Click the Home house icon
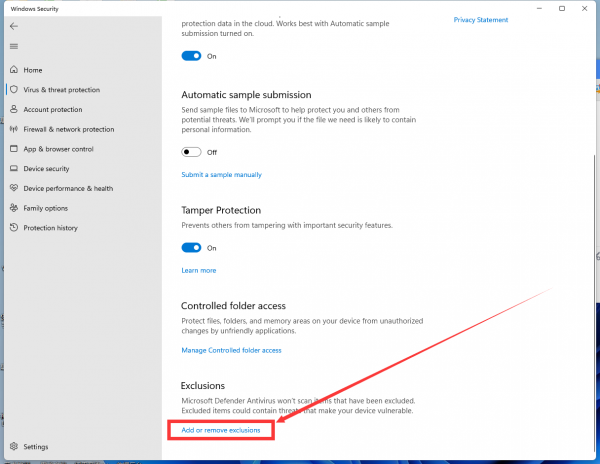Screen dimensions: 600x464 click(14, 70)
